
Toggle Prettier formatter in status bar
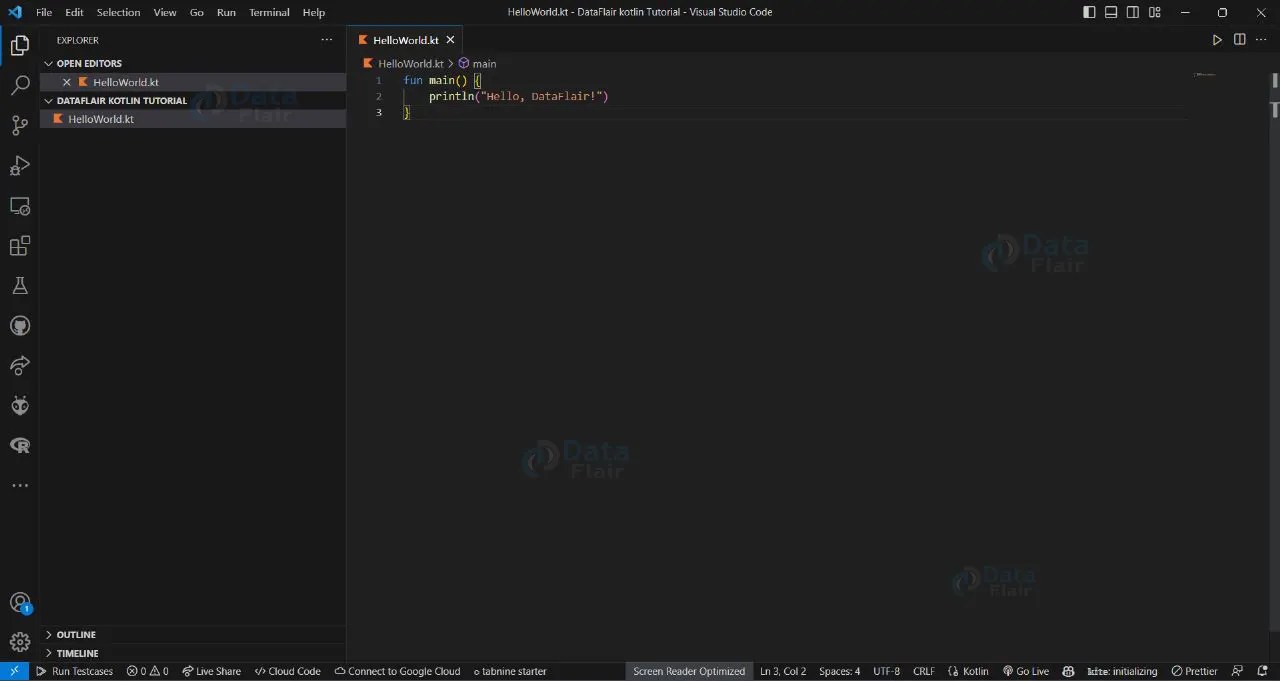click(x=1194, y=671)
